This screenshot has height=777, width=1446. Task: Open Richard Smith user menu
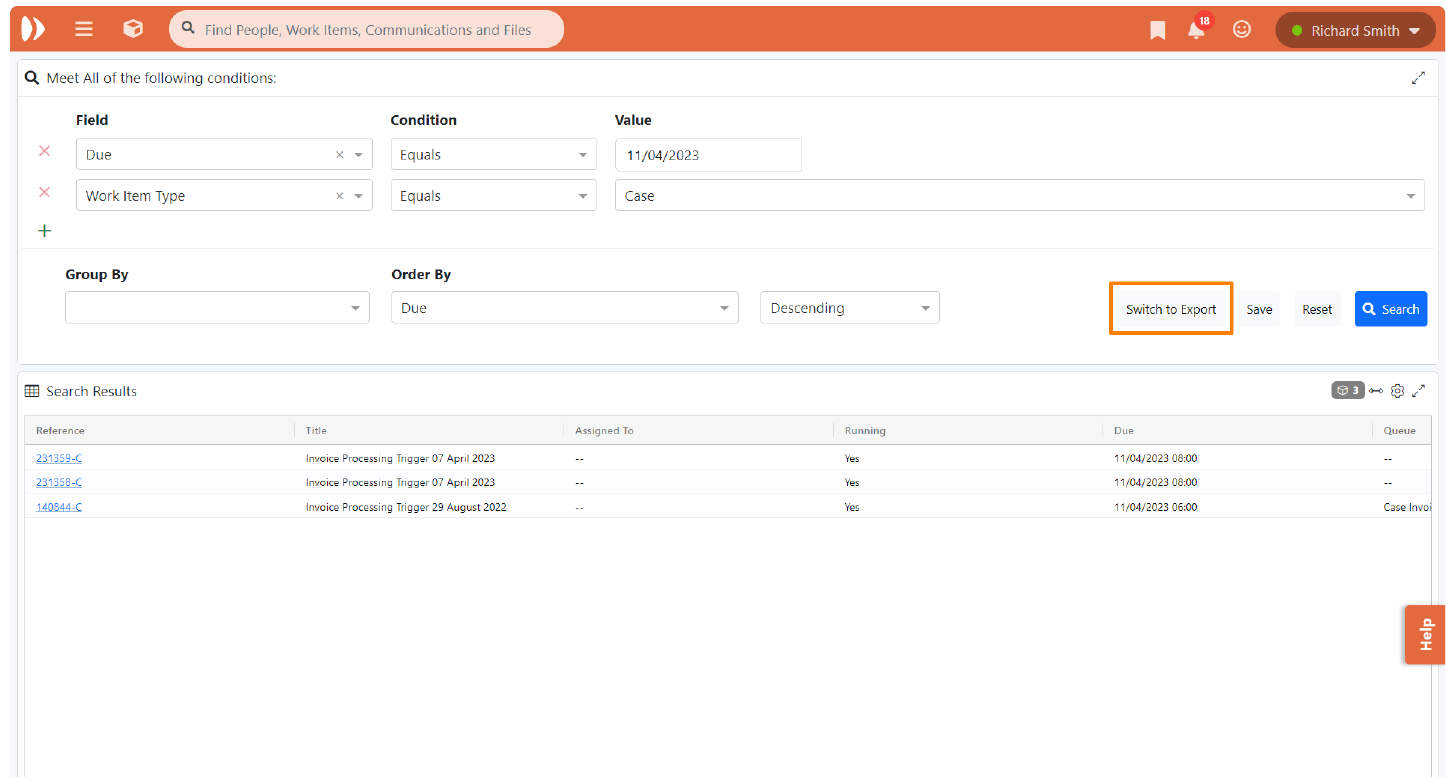coord(1355,31)
